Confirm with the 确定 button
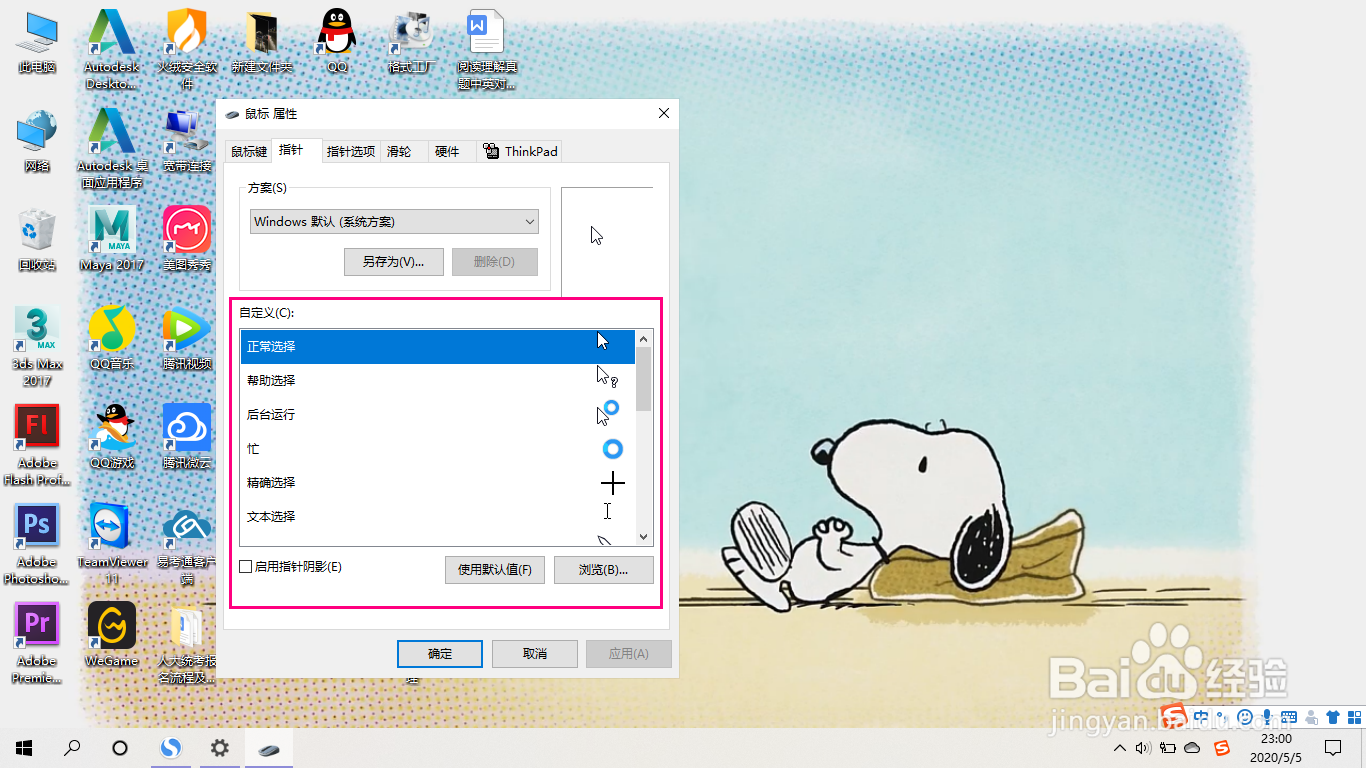 tap(440, 654)
